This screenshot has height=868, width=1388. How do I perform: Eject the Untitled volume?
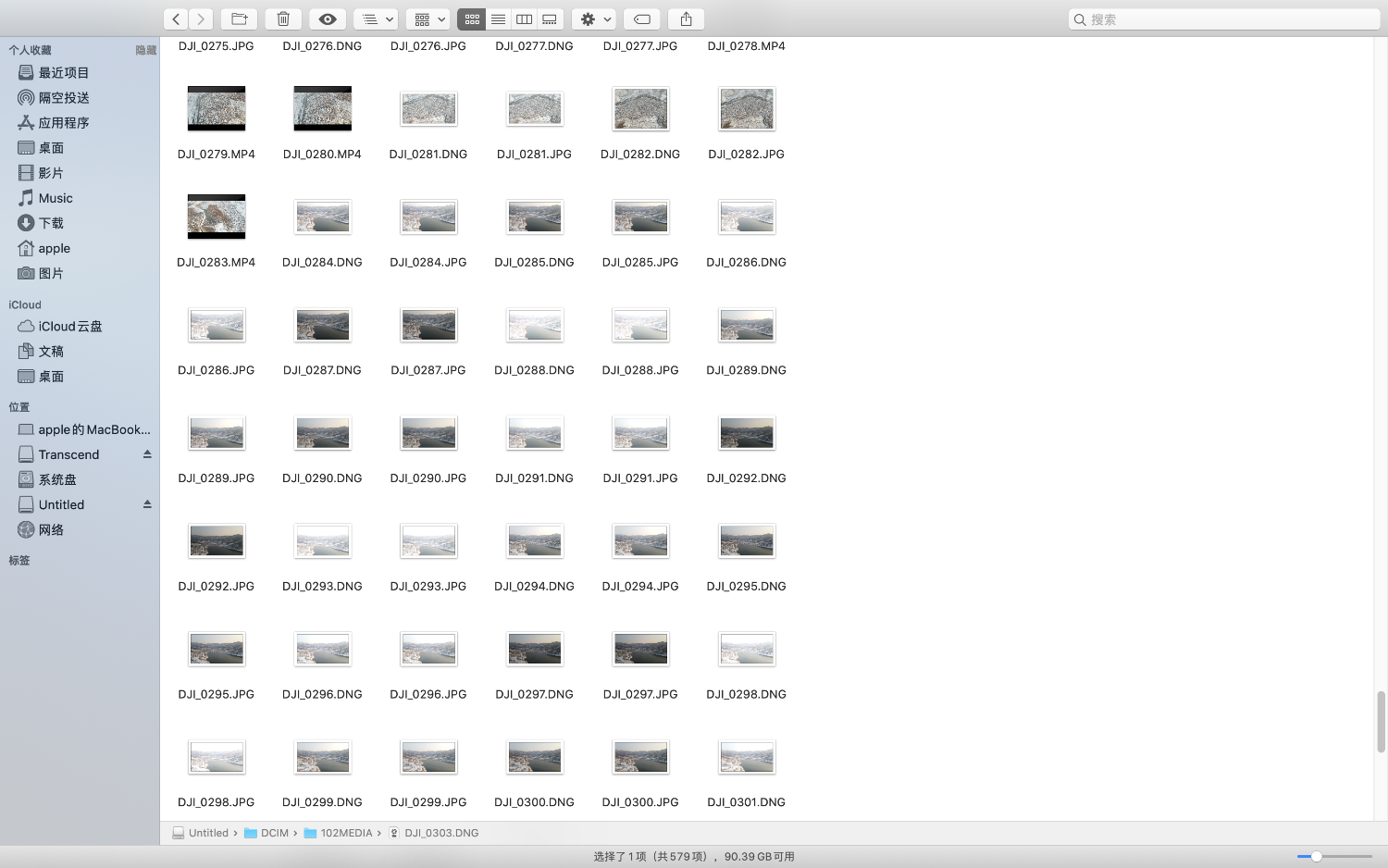point(147,504)
